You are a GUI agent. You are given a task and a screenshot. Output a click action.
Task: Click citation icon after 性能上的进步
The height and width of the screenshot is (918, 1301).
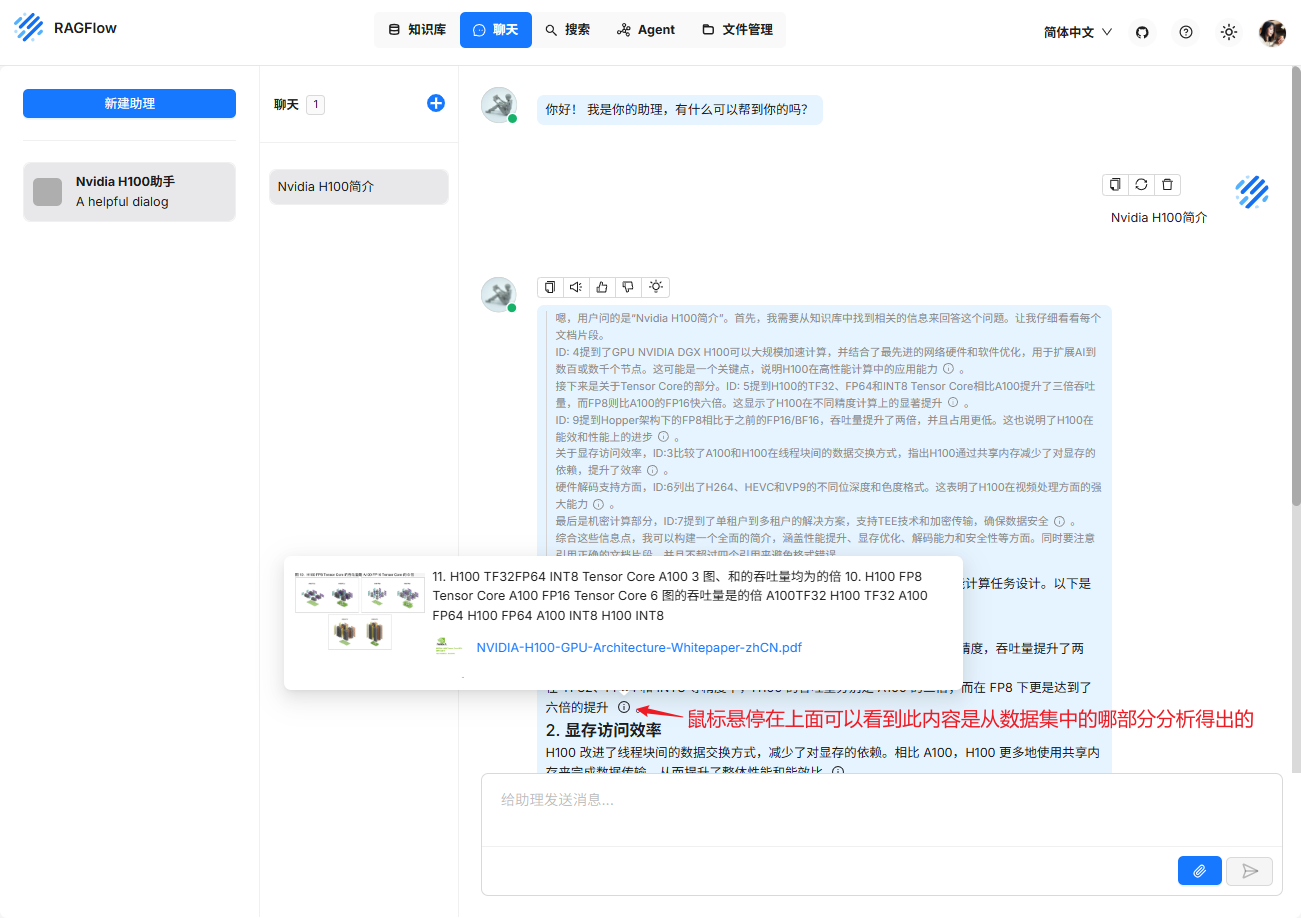tap(664, 437)
